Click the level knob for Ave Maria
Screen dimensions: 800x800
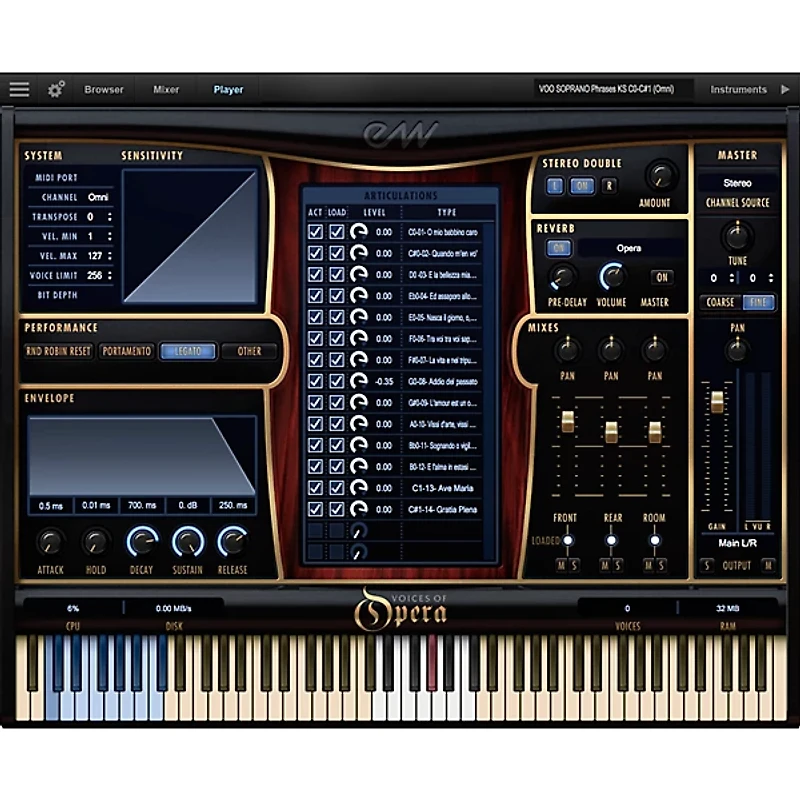(x=358, y=488)
